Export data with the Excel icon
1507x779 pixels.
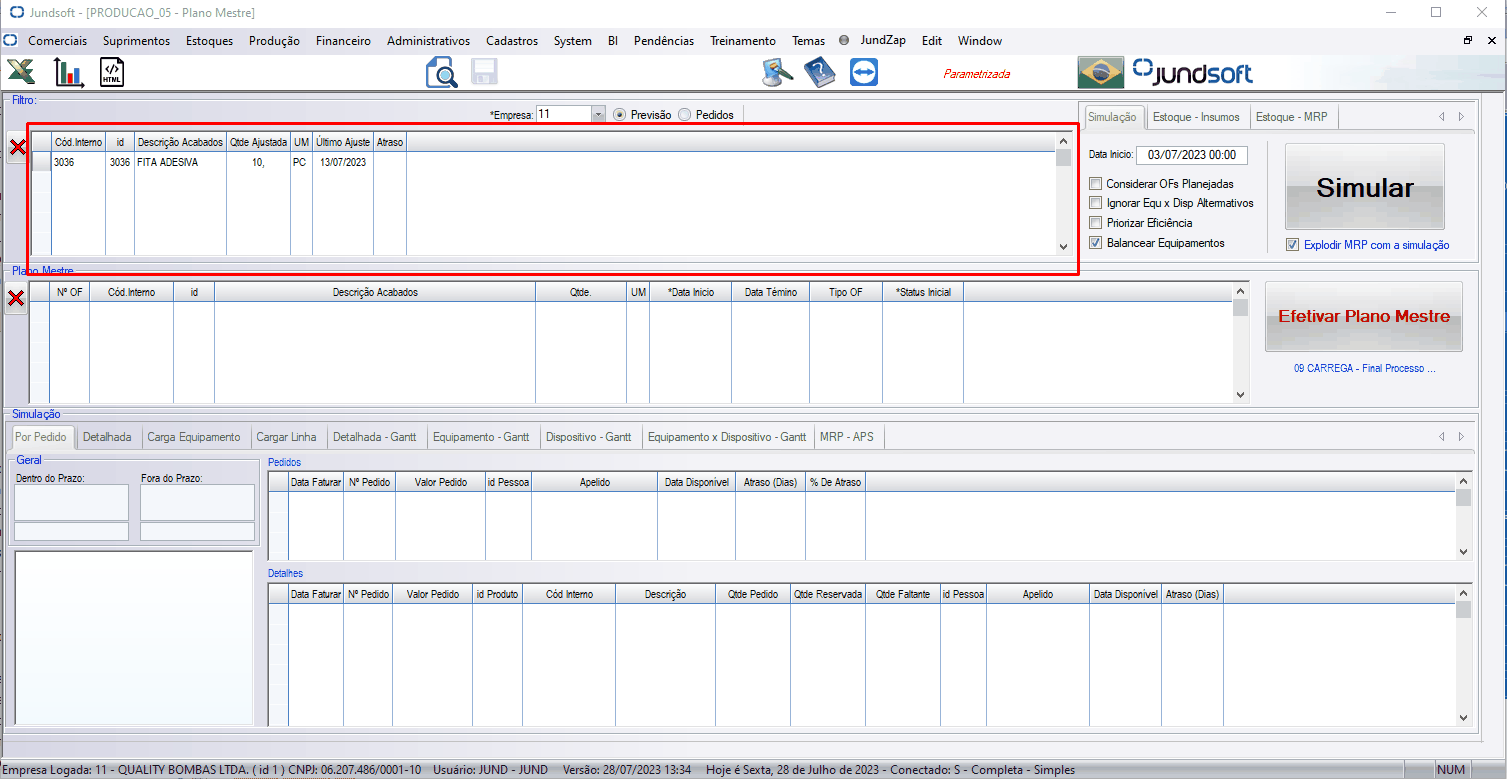[21, 72]
